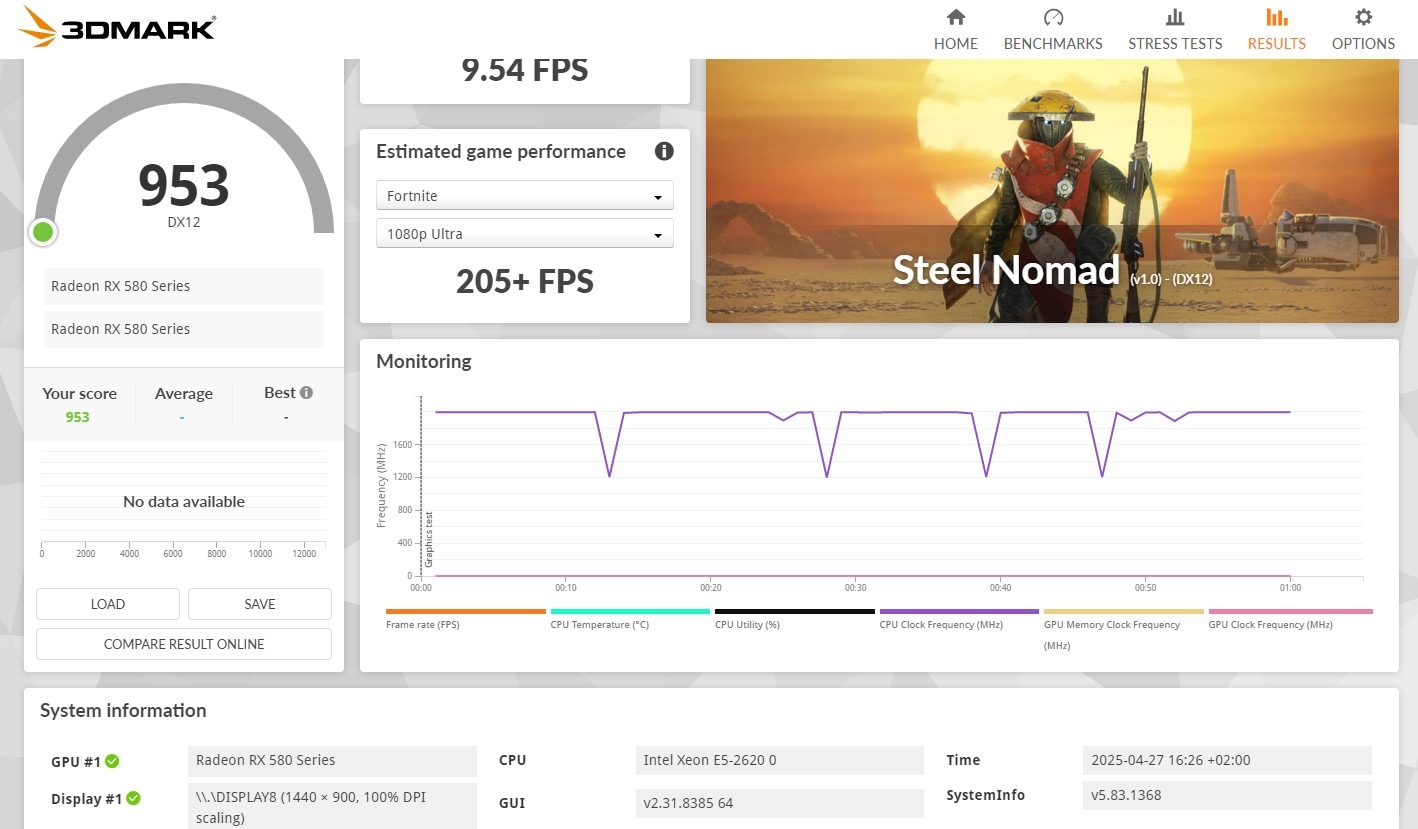Image resolution: width=1418 pixels, height=829 pixels.
Task: Open the 1080p Ultra resolution dropdown
Action: pyautogui.click(x=525, y=234)
